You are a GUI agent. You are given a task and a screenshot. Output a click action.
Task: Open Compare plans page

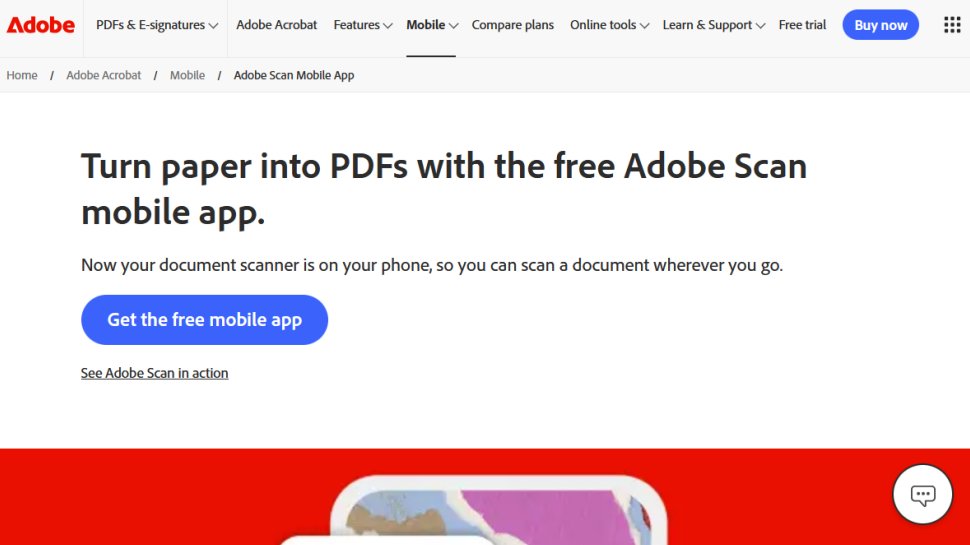[x=512, y=25]
